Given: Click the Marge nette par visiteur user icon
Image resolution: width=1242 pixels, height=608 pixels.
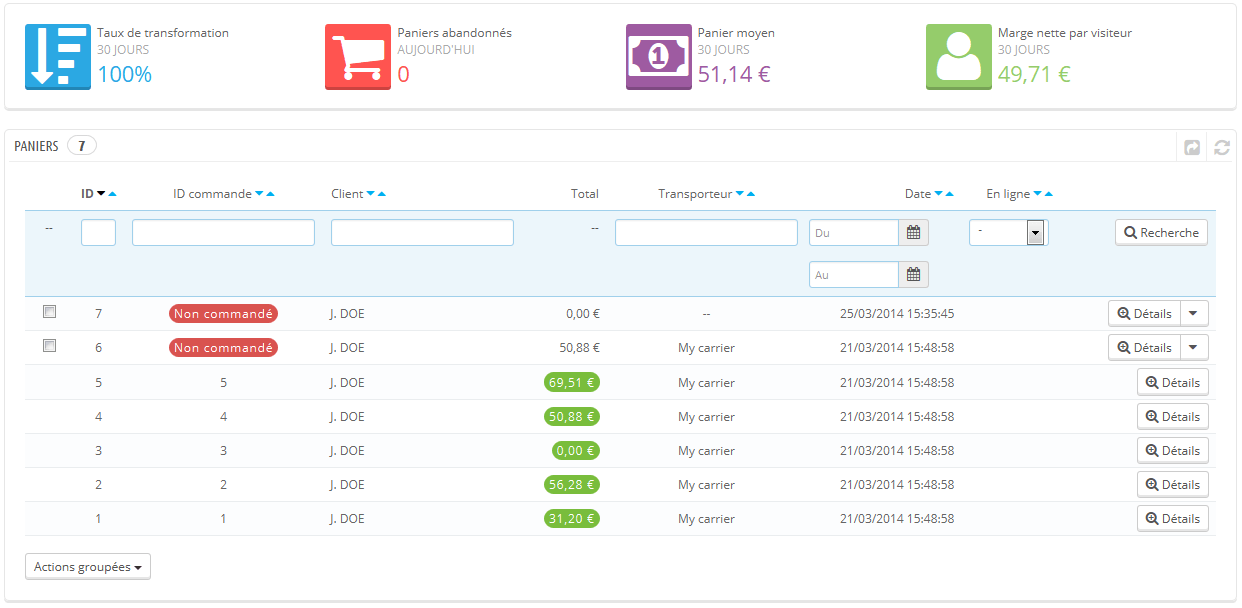Looking at the screenshot, I should coord(958,57).
